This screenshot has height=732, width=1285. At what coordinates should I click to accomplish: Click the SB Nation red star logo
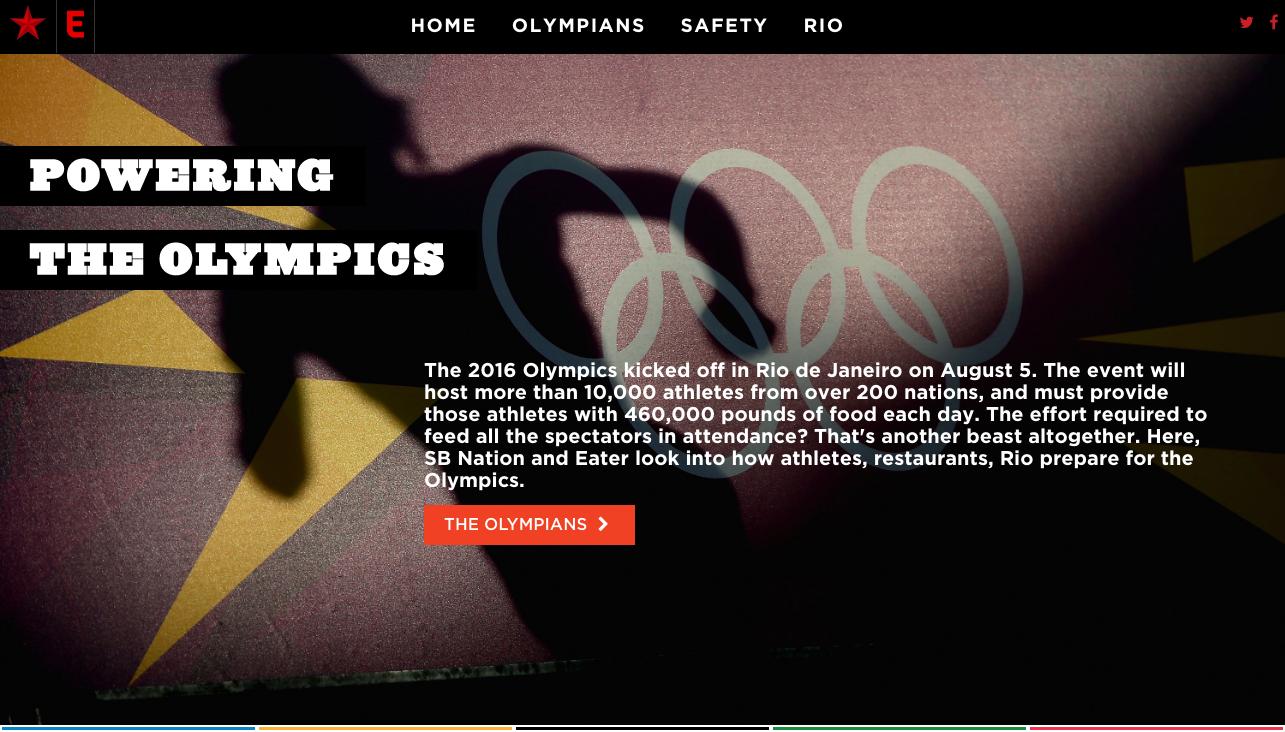coord(28,23)
